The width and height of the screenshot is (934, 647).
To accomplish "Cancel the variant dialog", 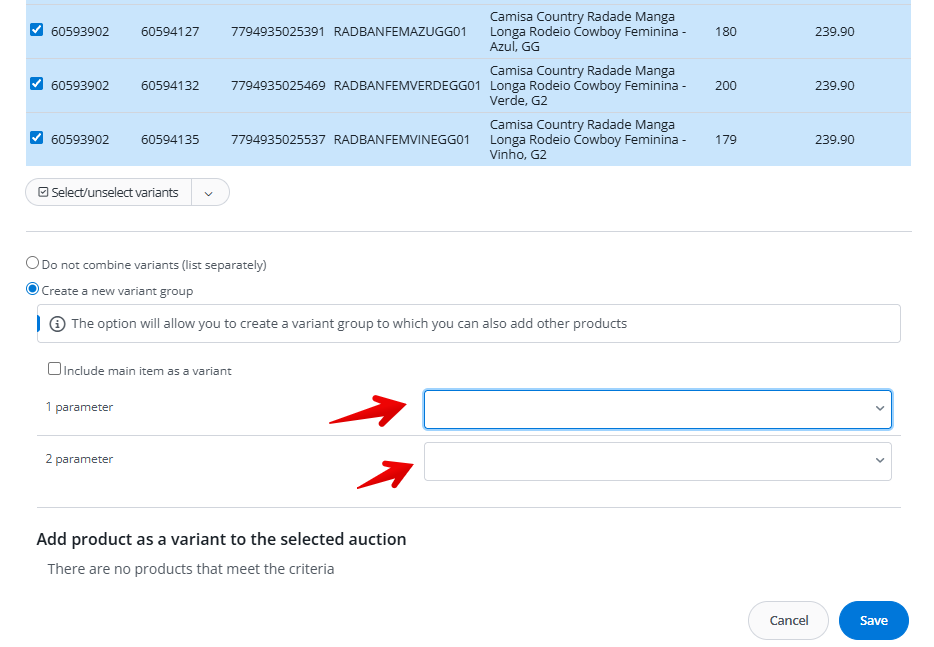I will [788, 621].
